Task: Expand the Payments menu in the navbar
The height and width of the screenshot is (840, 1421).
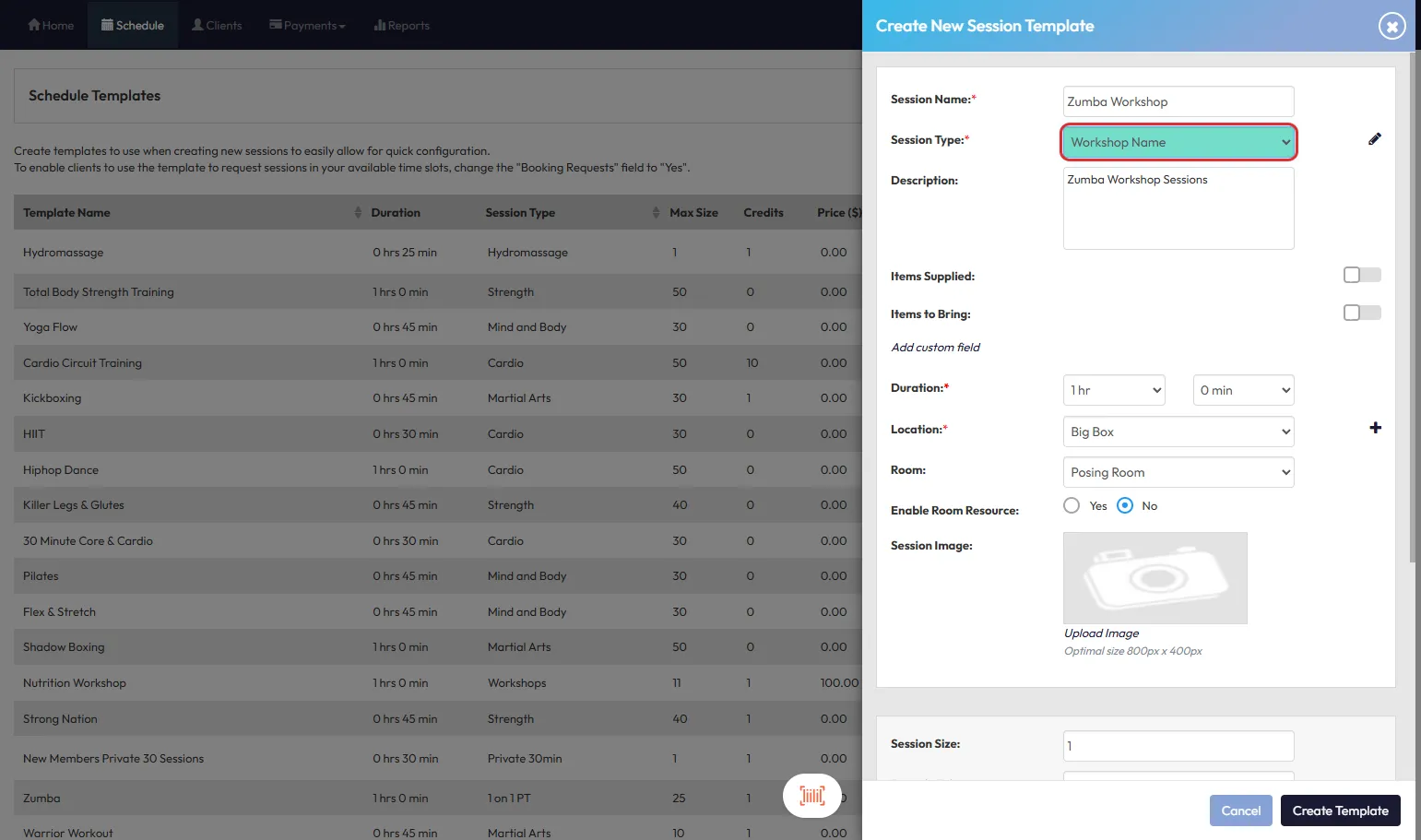Action: (307, 26)
